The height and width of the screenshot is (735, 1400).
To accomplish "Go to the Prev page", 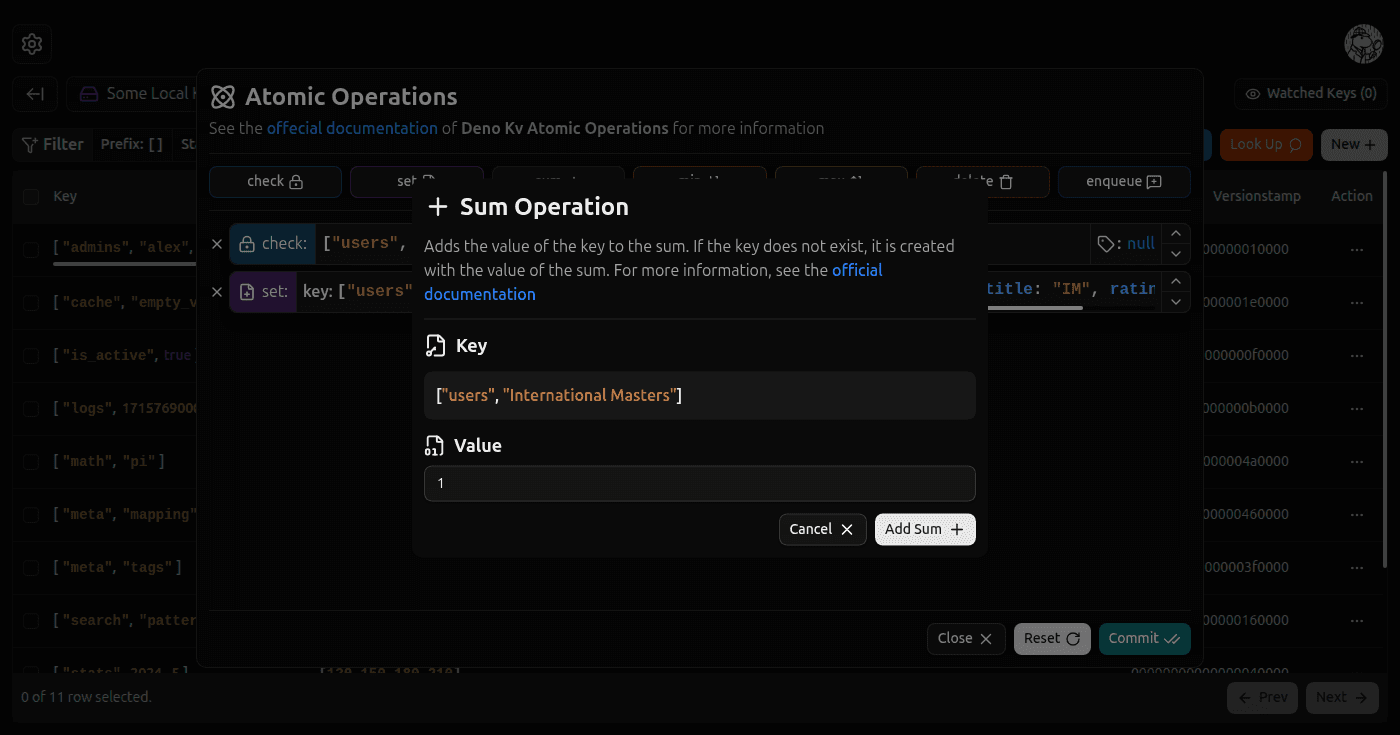I will [1262, 697].
